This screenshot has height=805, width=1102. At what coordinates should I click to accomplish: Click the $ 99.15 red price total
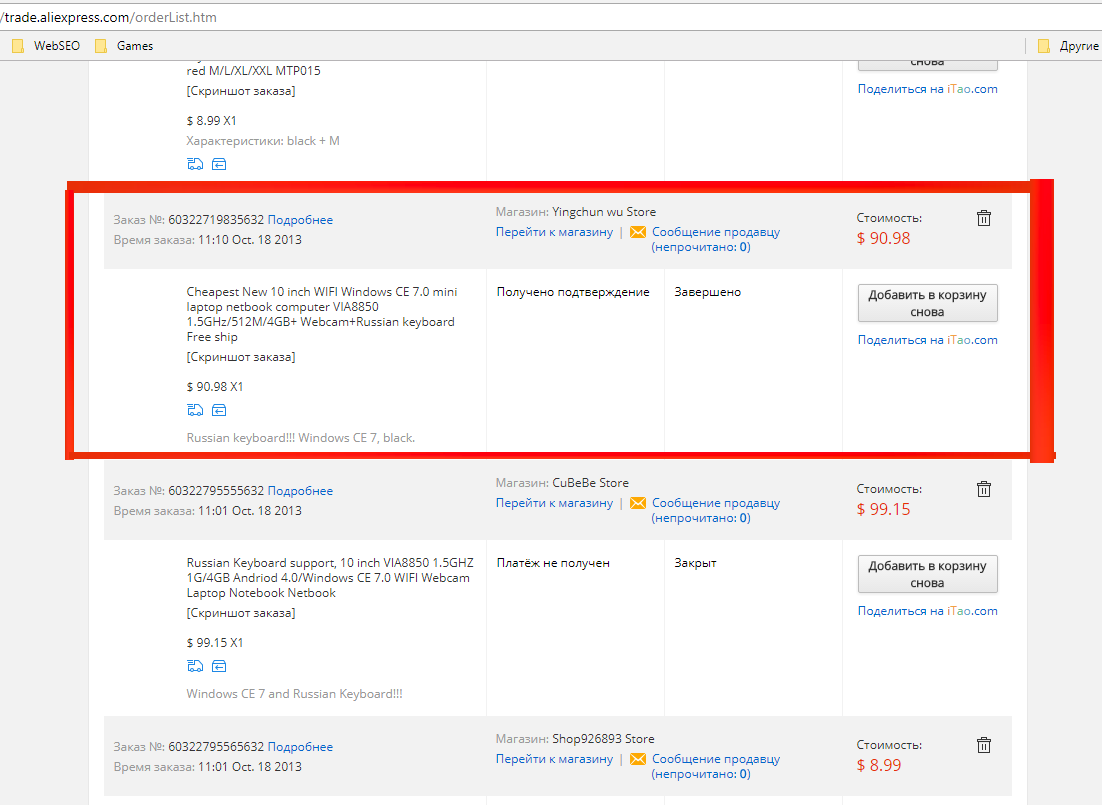pos(883,509)
